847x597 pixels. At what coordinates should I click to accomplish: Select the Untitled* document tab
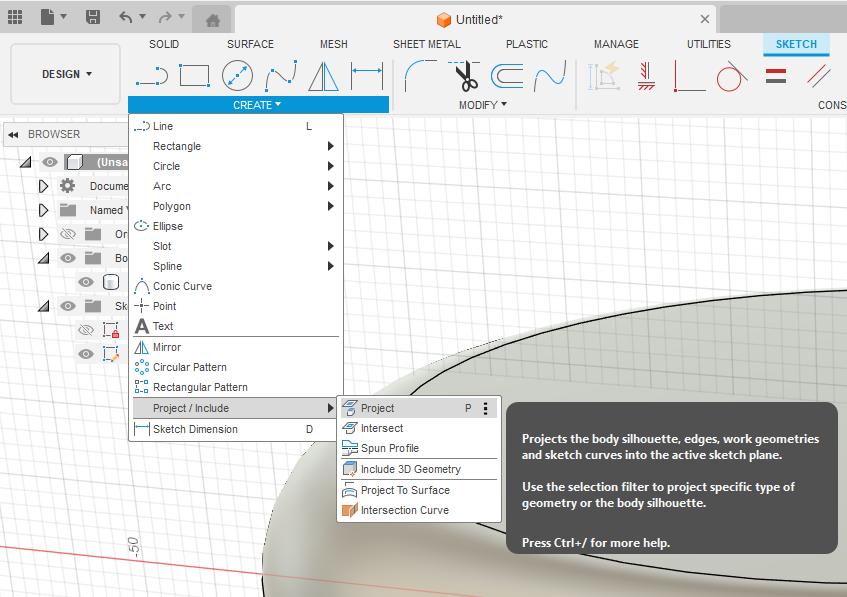click(475, 19)
